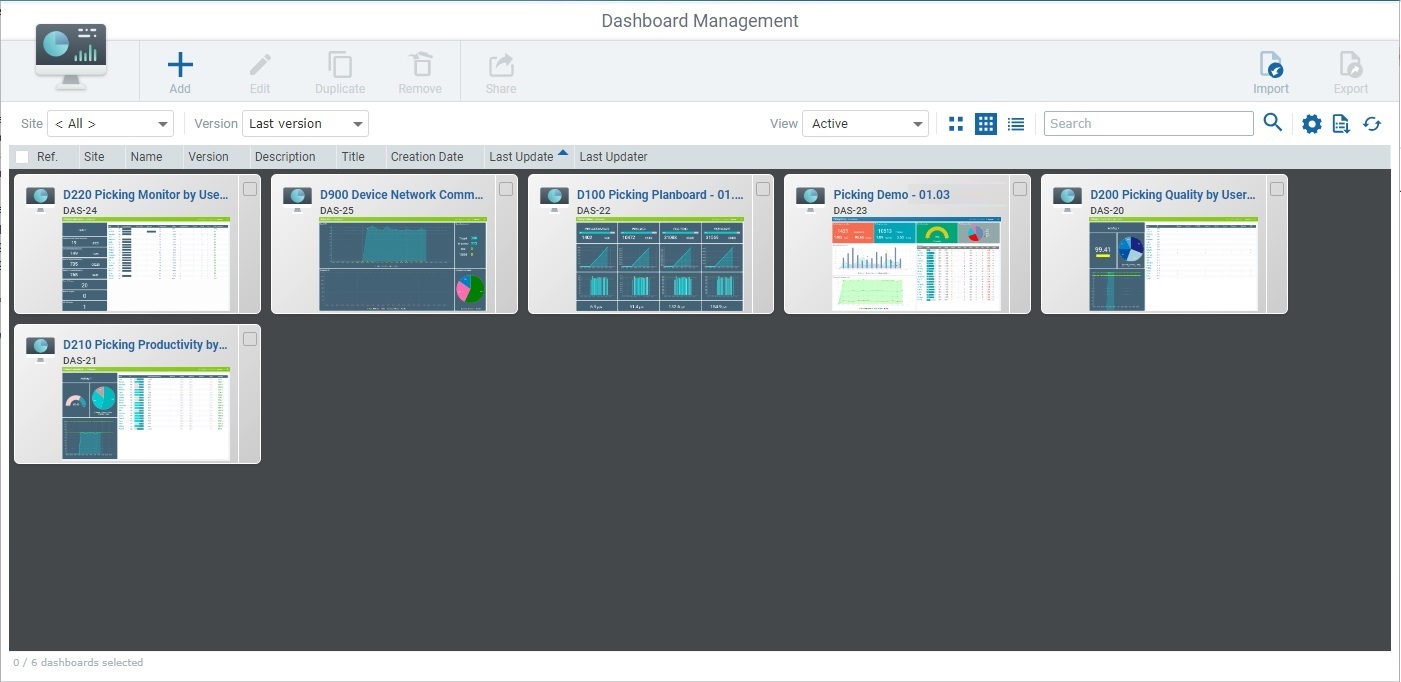The image size is (1401, 682).
Task: Switch to list view
Action: coord(1016,123)
